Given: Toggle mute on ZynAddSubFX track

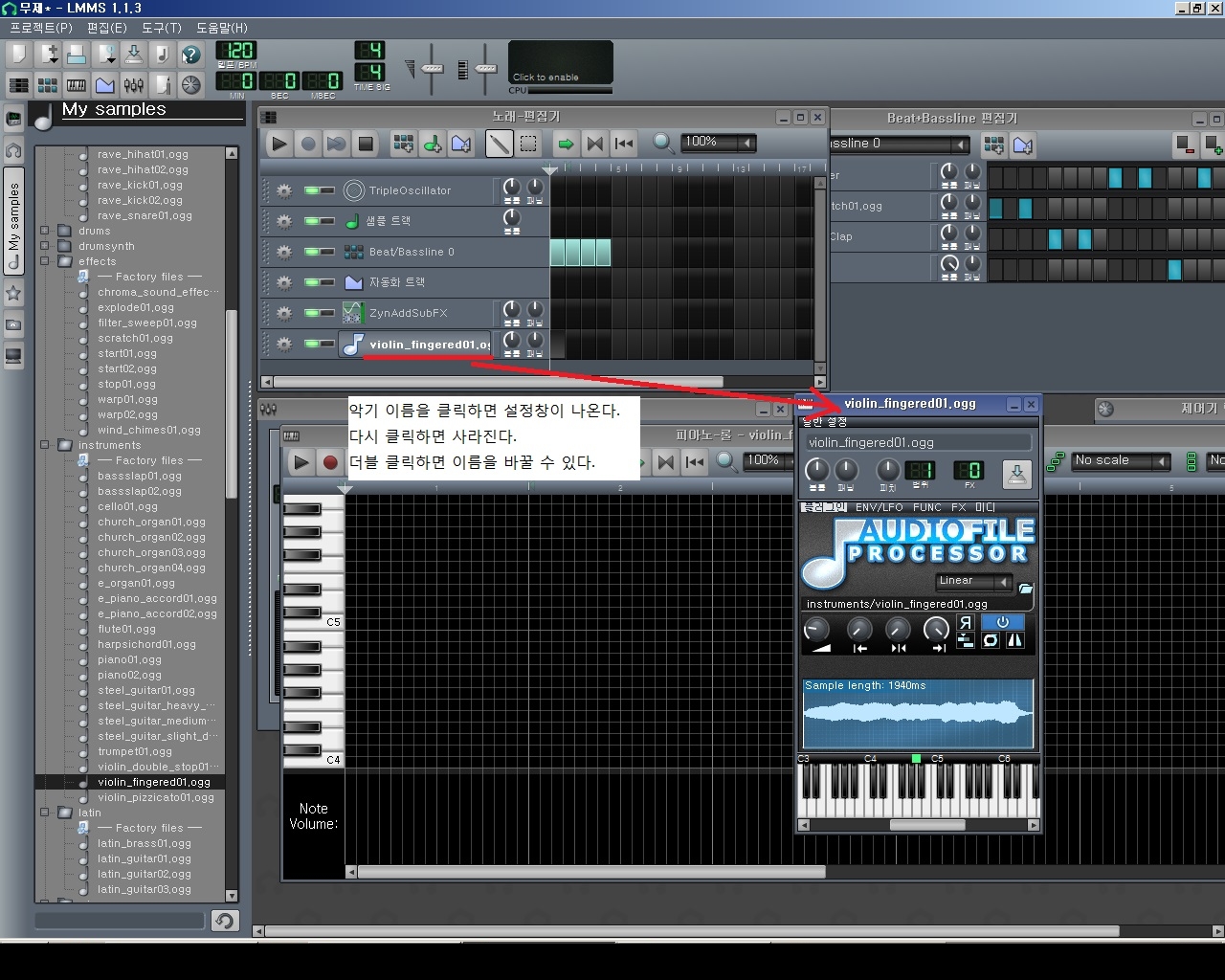Looking at the screenshot, I should 312,313.
